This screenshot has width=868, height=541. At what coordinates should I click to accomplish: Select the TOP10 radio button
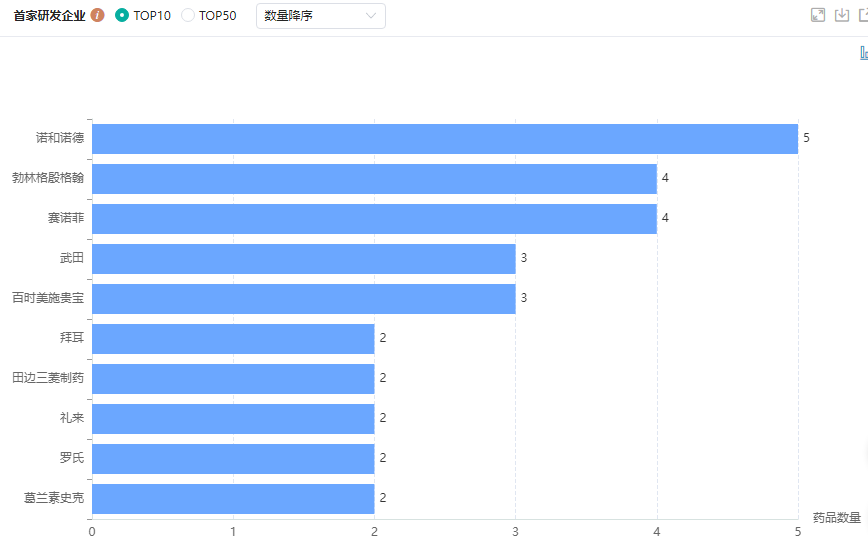click(x=122, y=16)
